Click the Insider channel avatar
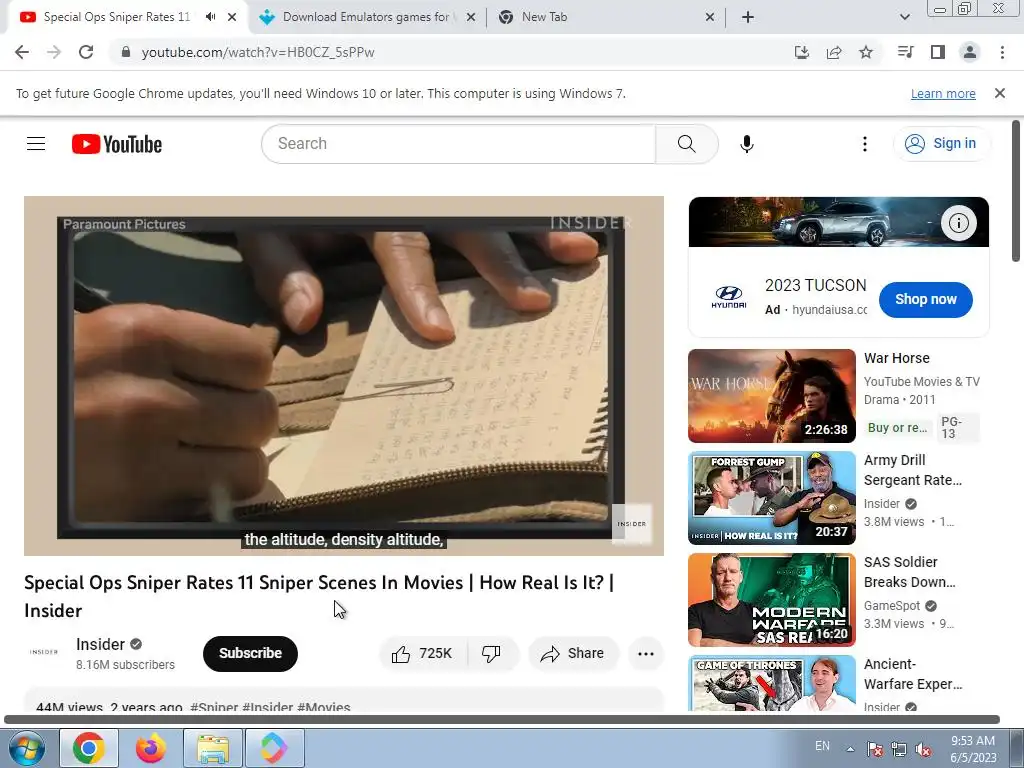The image size is (1024, 768). tap(44, 652)
